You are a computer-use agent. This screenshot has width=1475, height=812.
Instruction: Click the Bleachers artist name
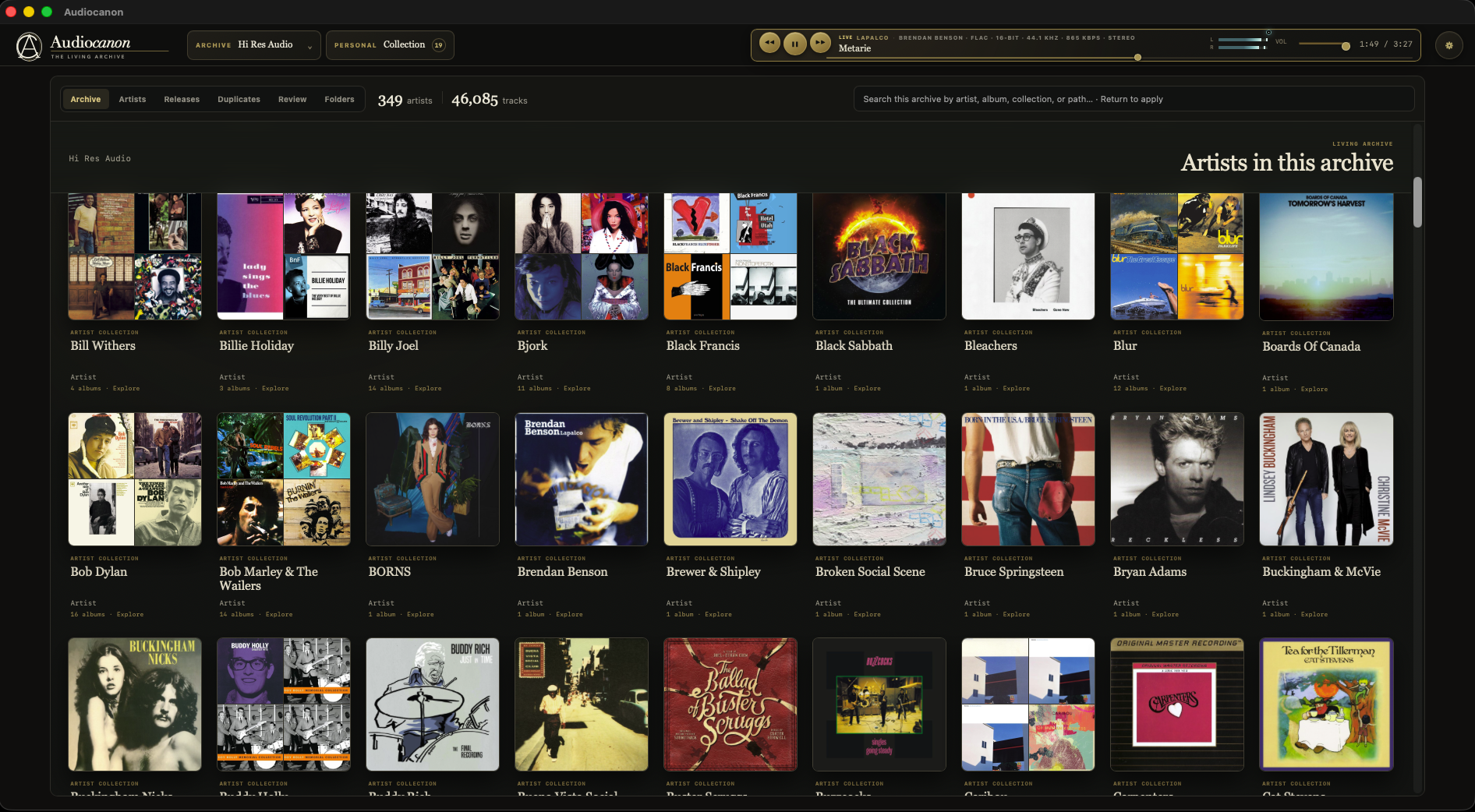coord(991,346)
